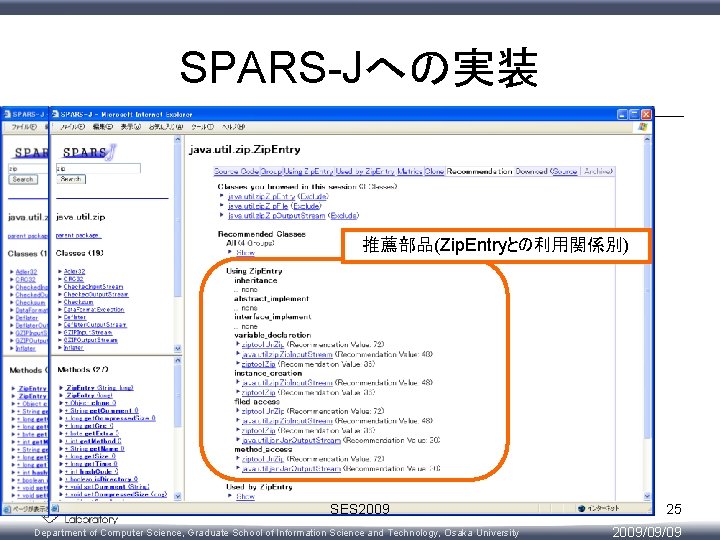Open the DeflaterOutputStream class link
The image size is (720, 540).
tap(95, 325)
